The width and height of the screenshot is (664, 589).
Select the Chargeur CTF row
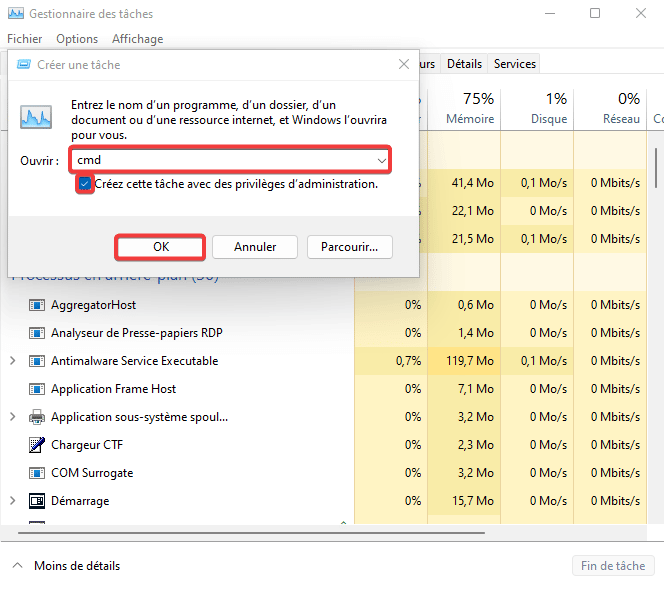324,445
